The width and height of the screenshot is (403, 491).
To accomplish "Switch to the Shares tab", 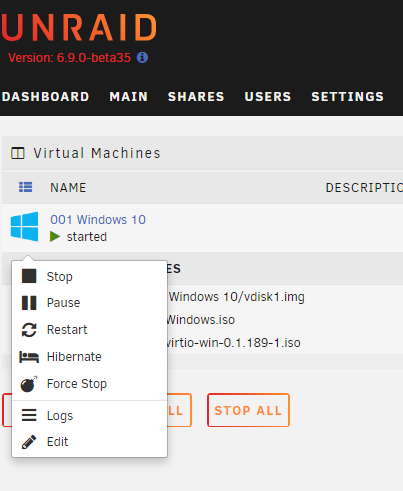I will (x=196, y=97).
